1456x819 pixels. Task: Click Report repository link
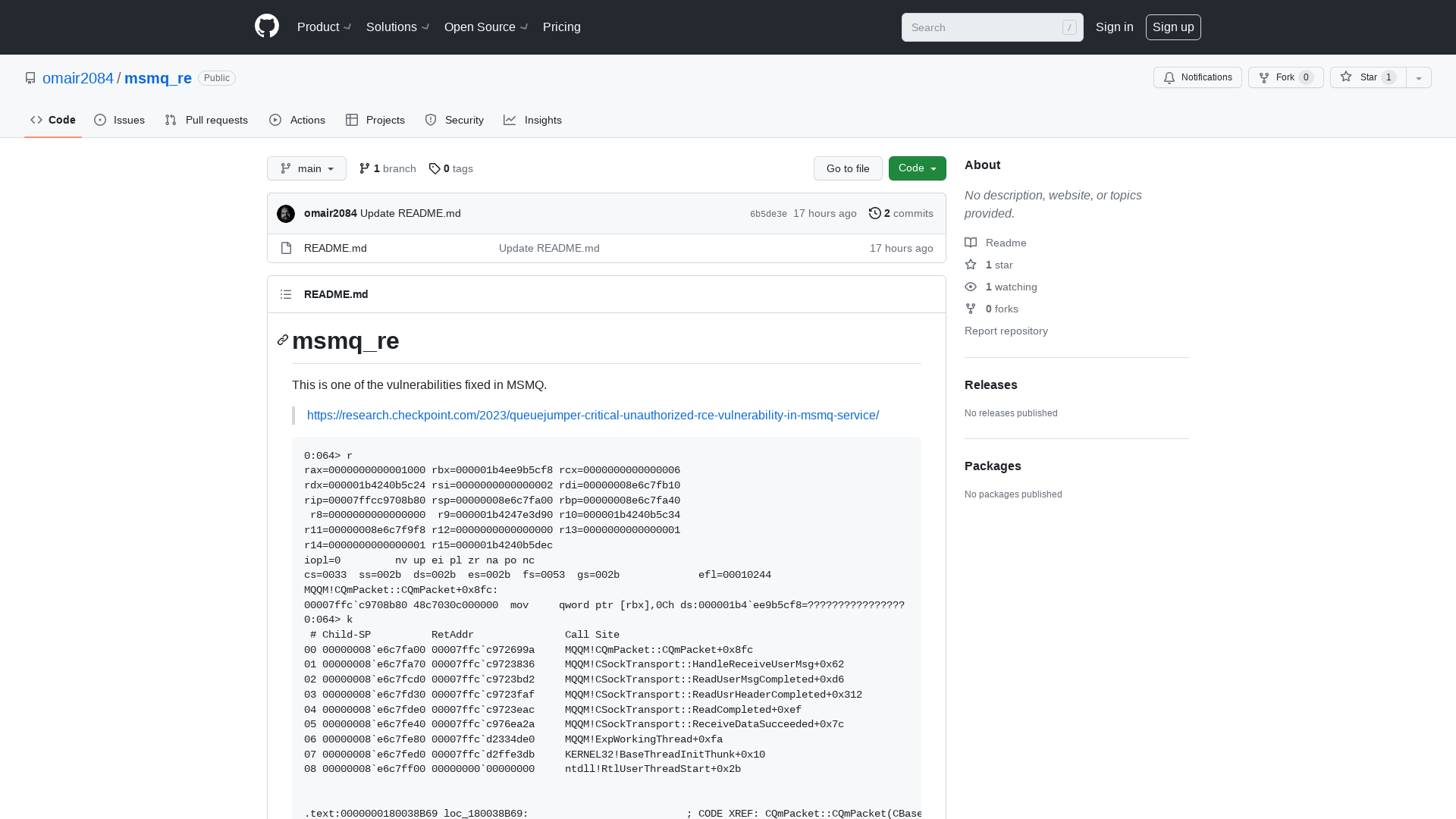pos(1006,331)
